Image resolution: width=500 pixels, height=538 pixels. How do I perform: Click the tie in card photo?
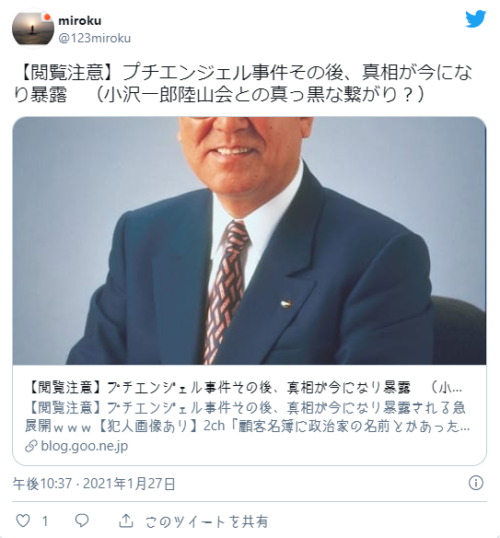226,292
